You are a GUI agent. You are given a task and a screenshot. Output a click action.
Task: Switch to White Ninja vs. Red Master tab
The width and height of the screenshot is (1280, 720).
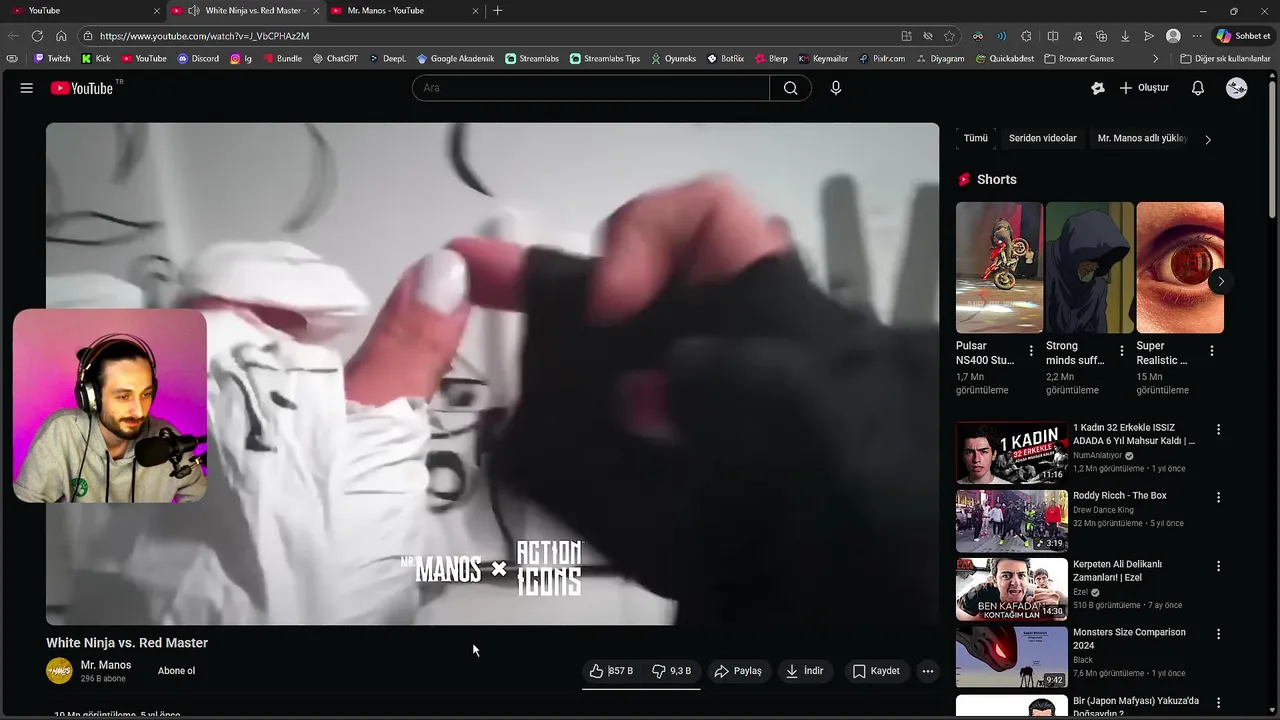(245, 11)
